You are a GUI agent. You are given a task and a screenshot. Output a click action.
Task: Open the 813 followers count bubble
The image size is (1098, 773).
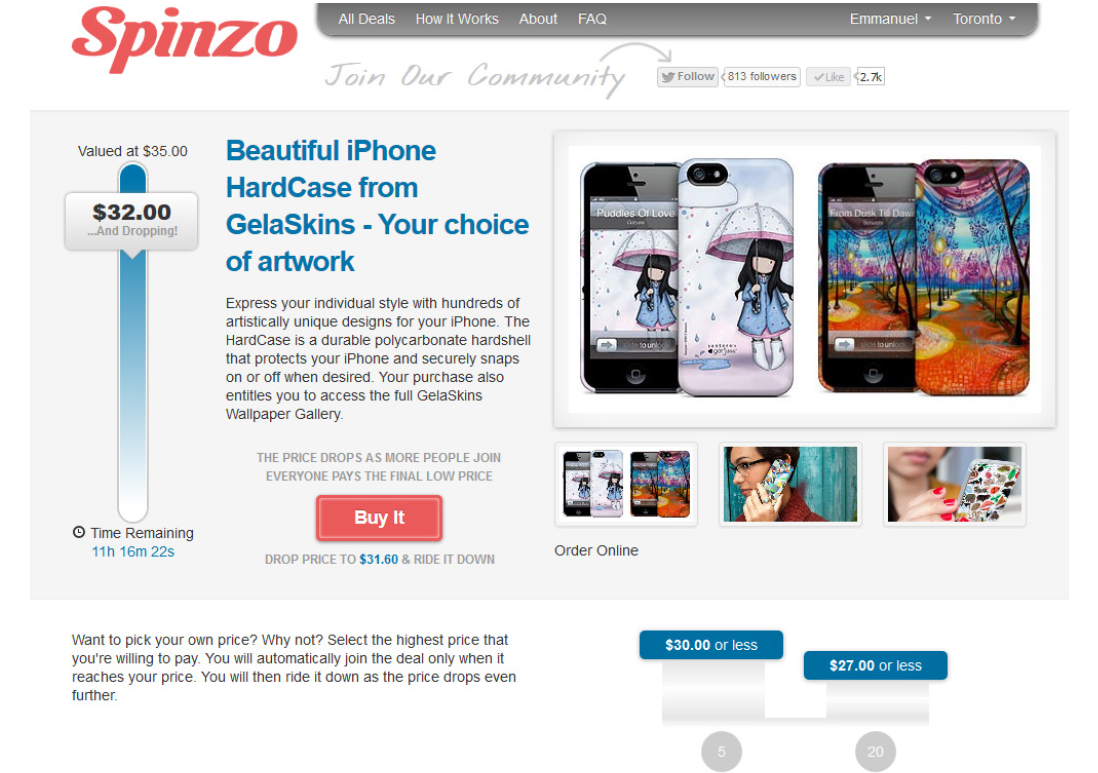(x=761, y=76)
